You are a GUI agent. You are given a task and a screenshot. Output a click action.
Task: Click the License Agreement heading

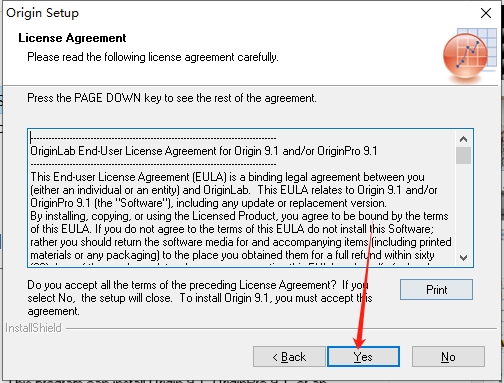click(72, 38)
